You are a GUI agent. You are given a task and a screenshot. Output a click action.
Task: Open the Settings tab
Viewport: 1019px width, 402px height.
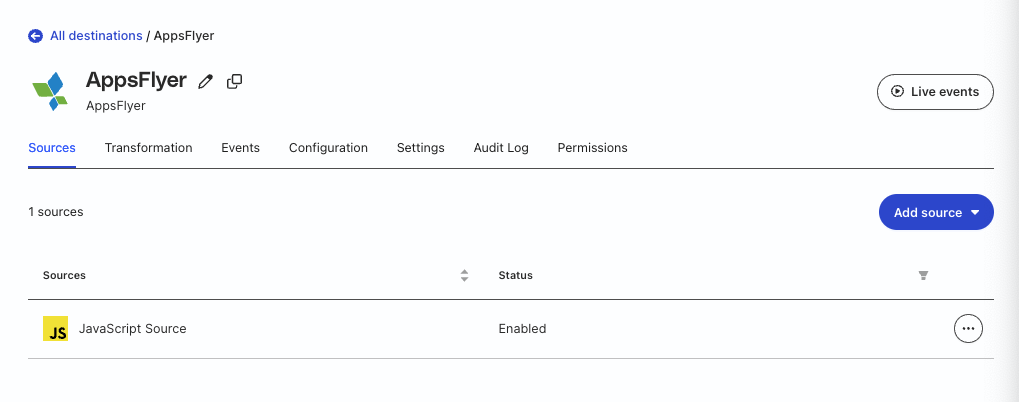tap(420, 148)
